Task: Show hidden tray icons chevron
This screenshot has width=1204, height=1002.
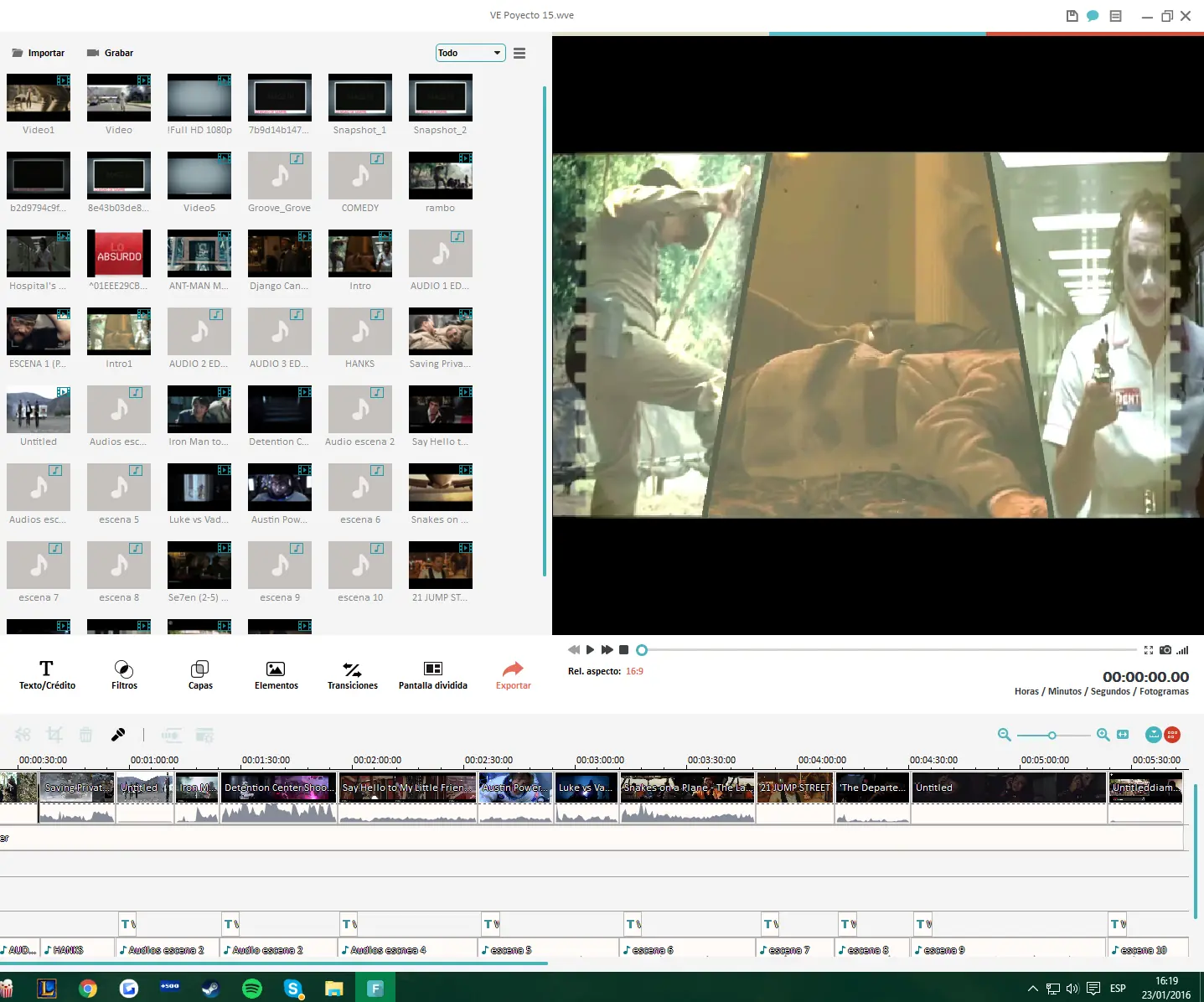Action: (1033, 989)
